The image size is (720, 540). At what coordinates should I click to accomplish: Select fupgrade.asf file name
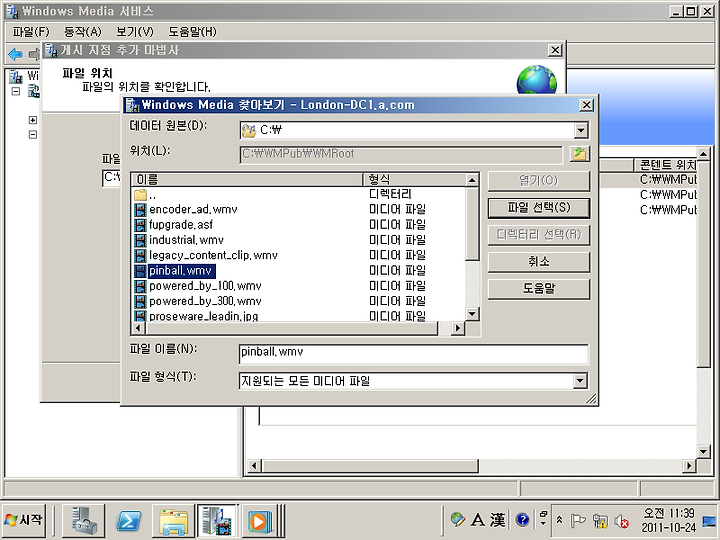tap(181, 225)
